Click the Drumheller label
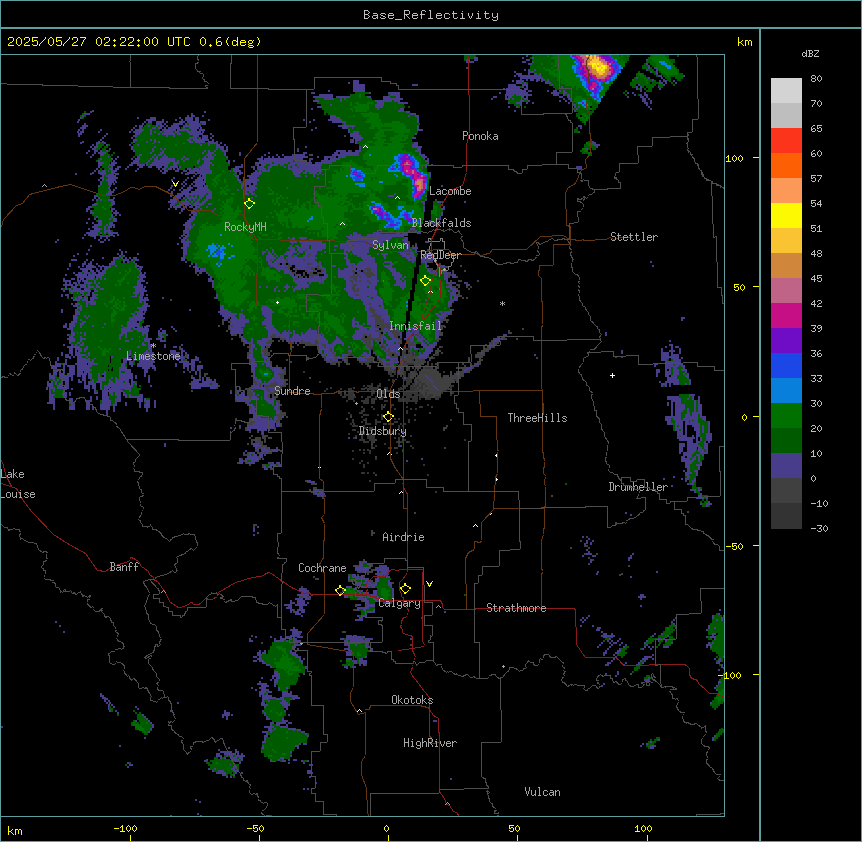Image resolution: width=862 pixels, height=842 pixels. click(x=638, y=487)
